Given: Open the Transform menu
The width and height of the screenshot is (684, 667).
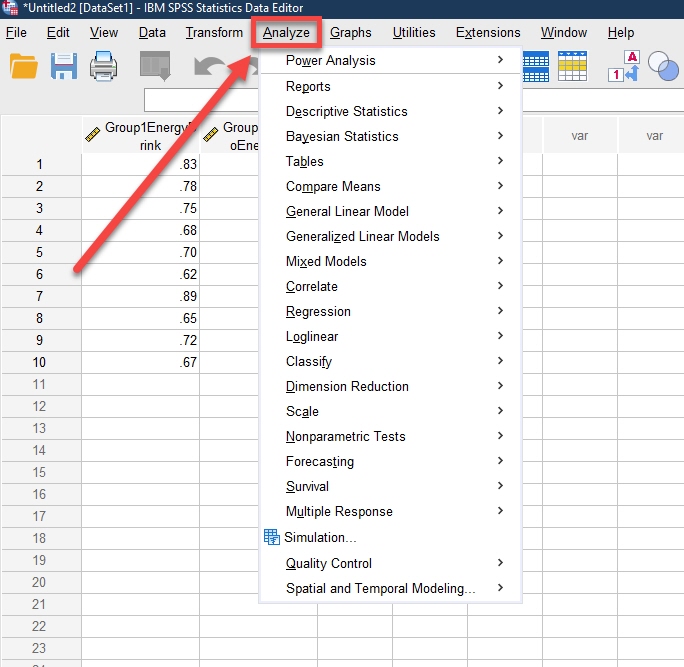Looking at the screenshot, I should (214, 33).
